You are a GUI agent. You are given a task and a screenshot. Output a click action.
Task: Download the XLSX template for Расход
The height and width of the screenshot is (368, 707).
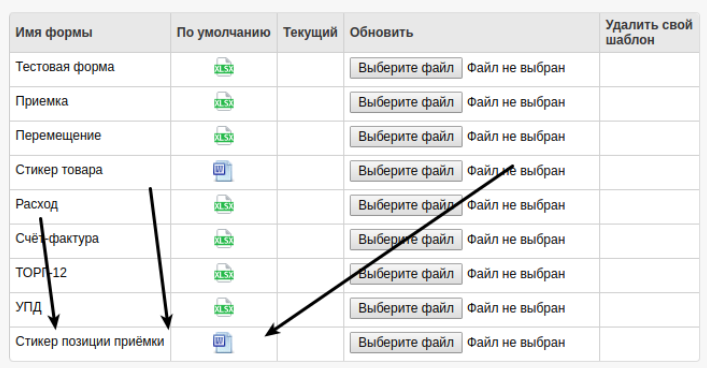click(x=224, y=205)
